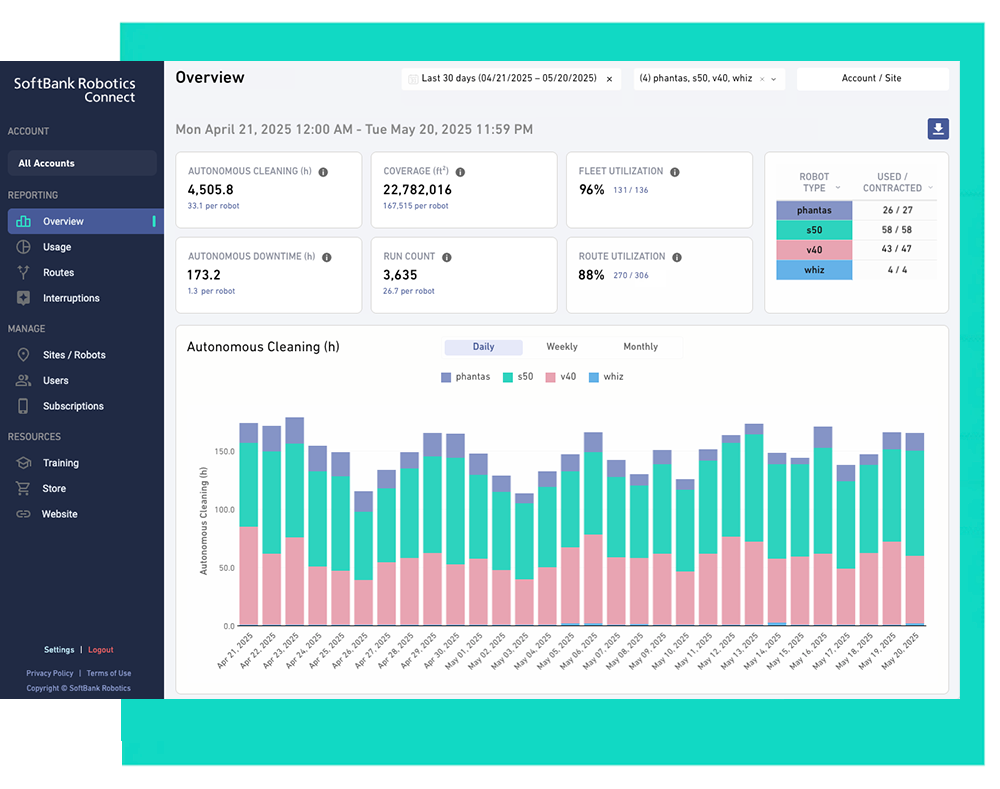Click the download report icon

tap(937, 129)
